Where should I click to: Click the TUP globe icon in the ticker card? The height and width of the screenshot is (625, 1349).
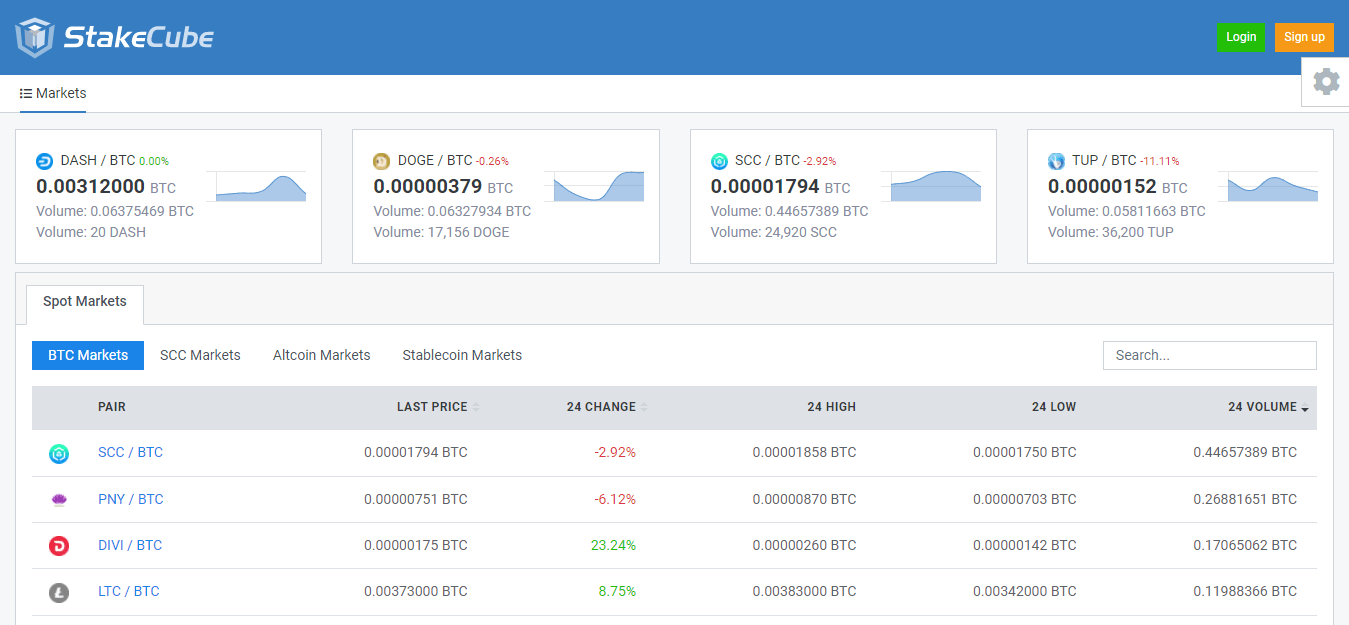pyautogui.click(x=1056, y=161)
